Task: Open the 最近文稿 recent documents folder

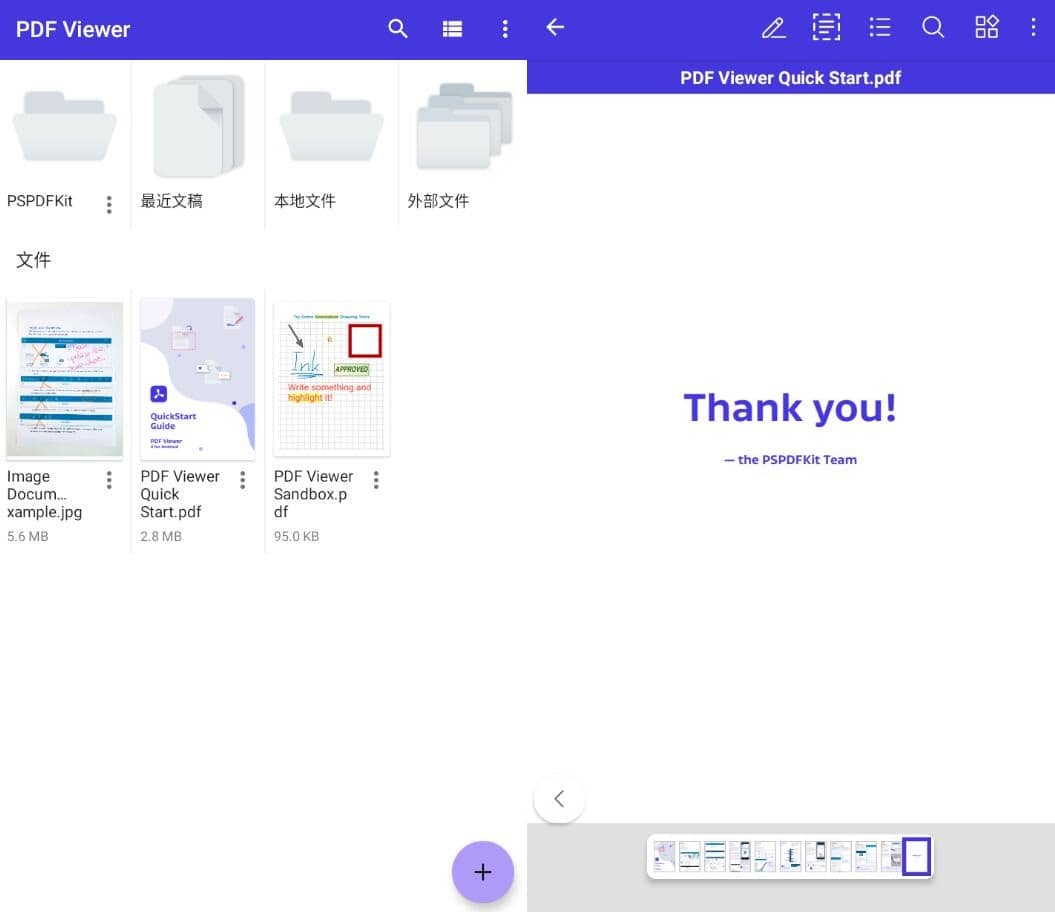Action: coord(198,130)
